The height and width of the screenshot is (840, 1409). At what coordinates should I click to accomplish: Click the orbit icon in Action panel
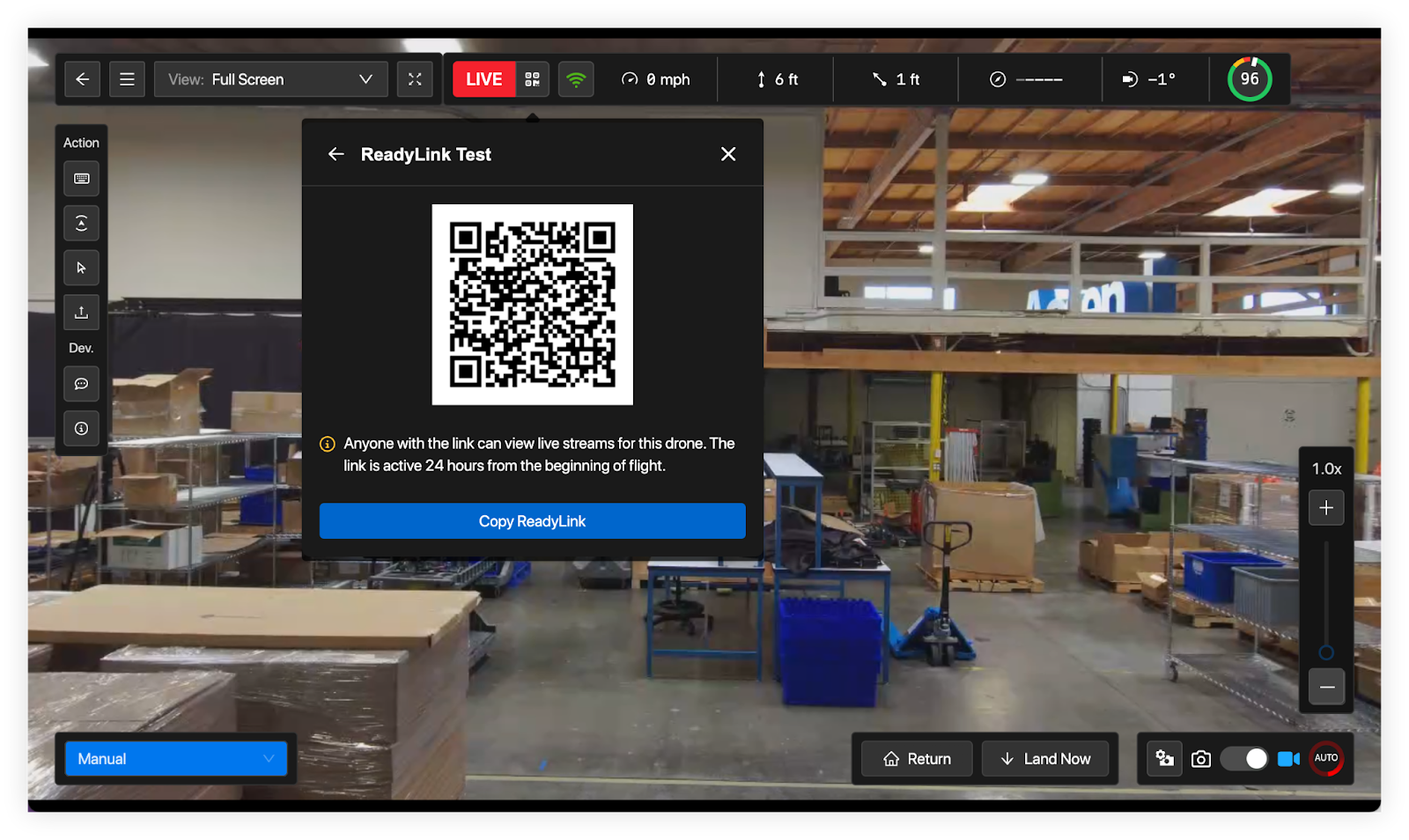(81, 224)
